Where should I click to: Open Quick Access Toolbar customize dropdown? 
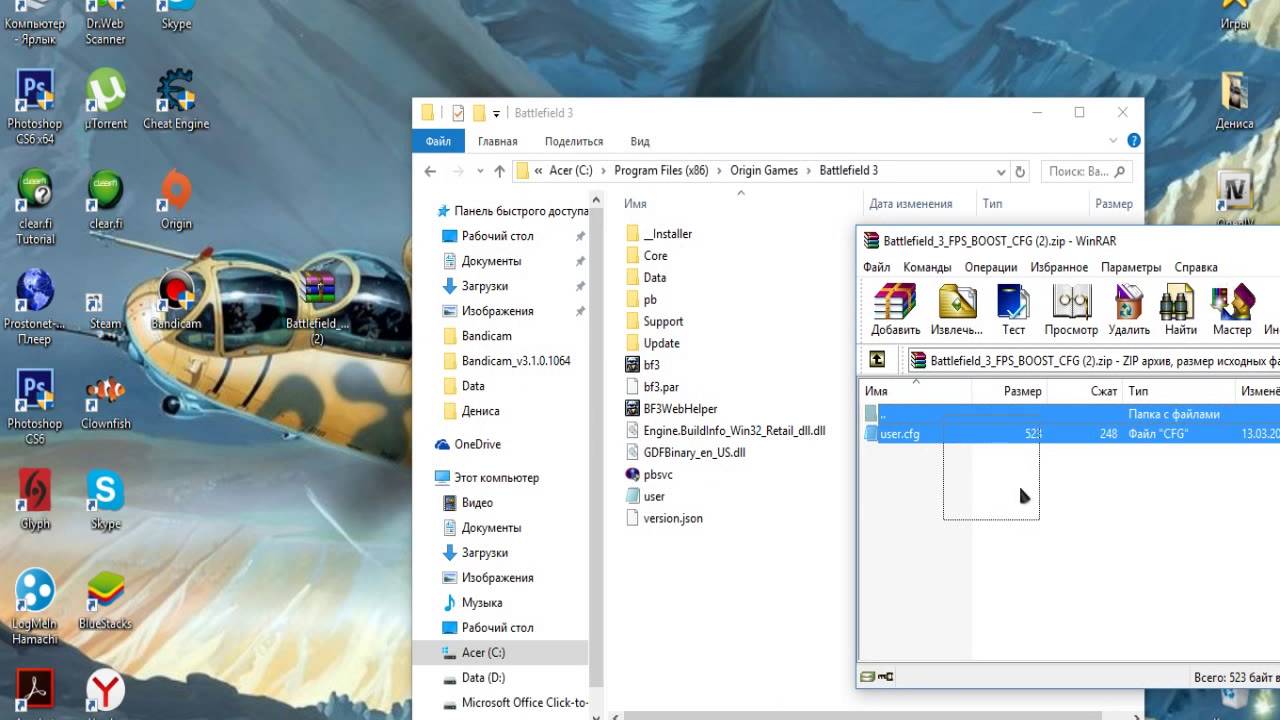tap(496, 113)
